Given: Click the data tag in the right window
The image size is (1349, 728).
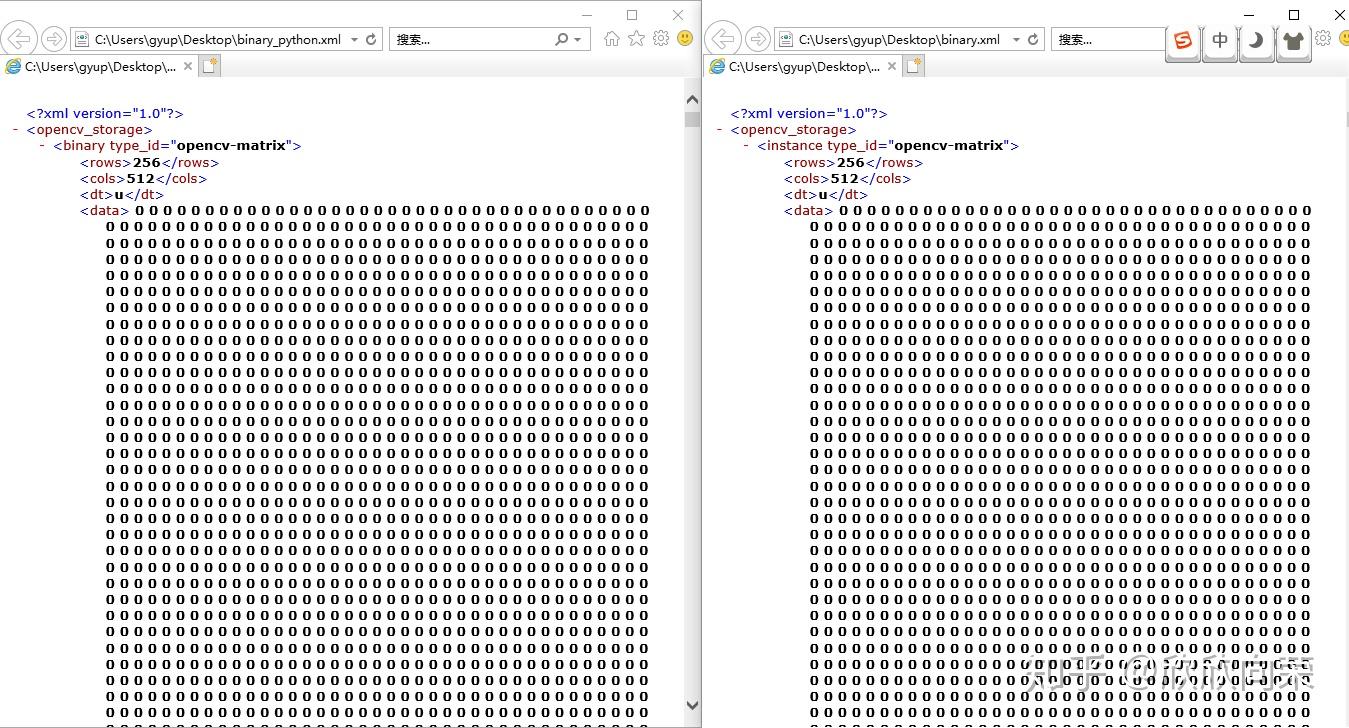Looking at the screenshot, I should click(809, 211).
